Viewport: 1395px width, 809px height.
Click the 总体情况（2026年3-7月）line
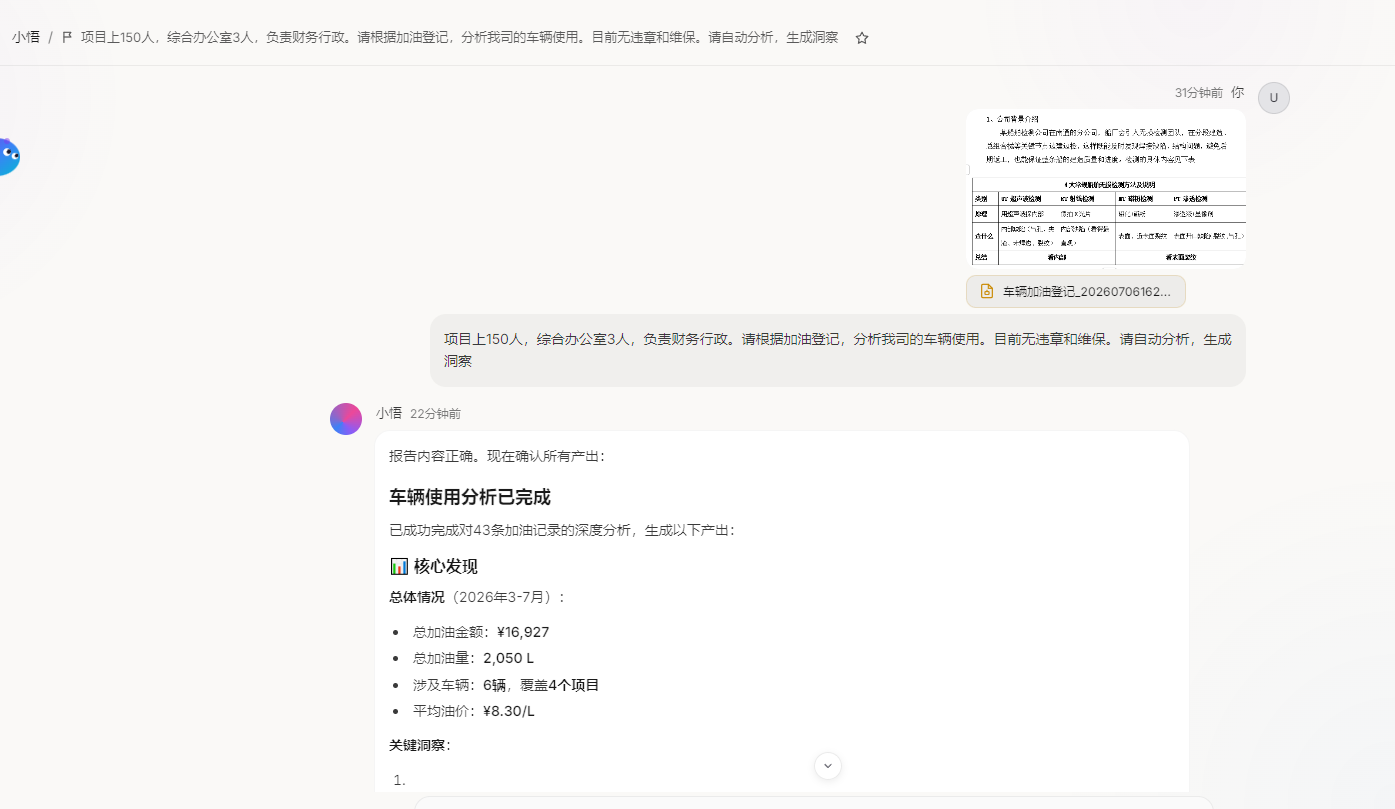(x=477, y=597)
